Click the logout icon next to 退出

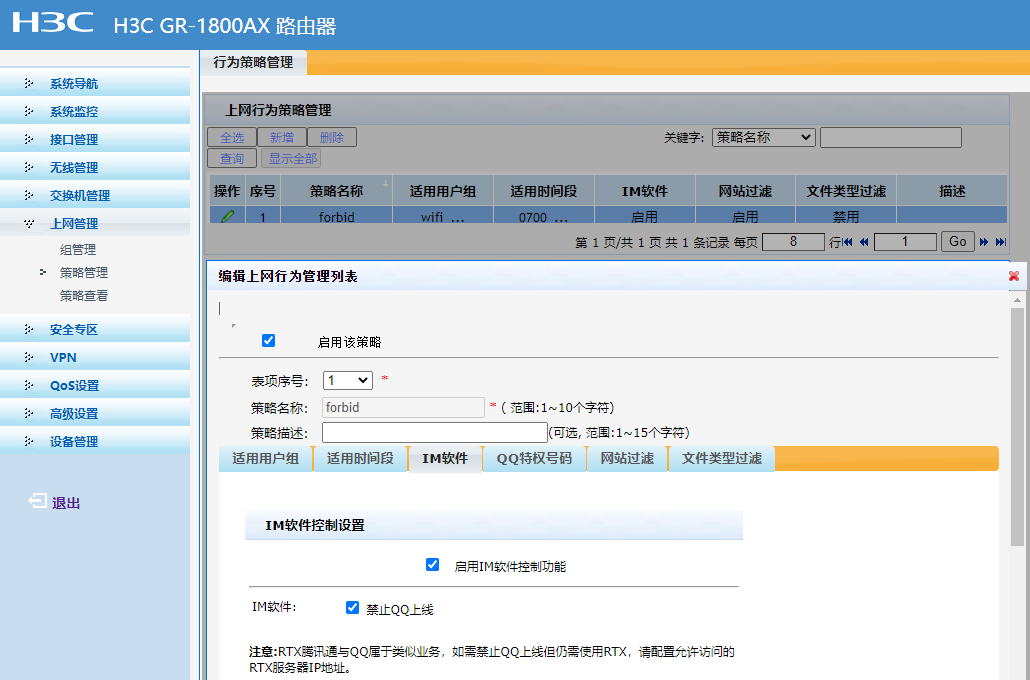(37, 501)
